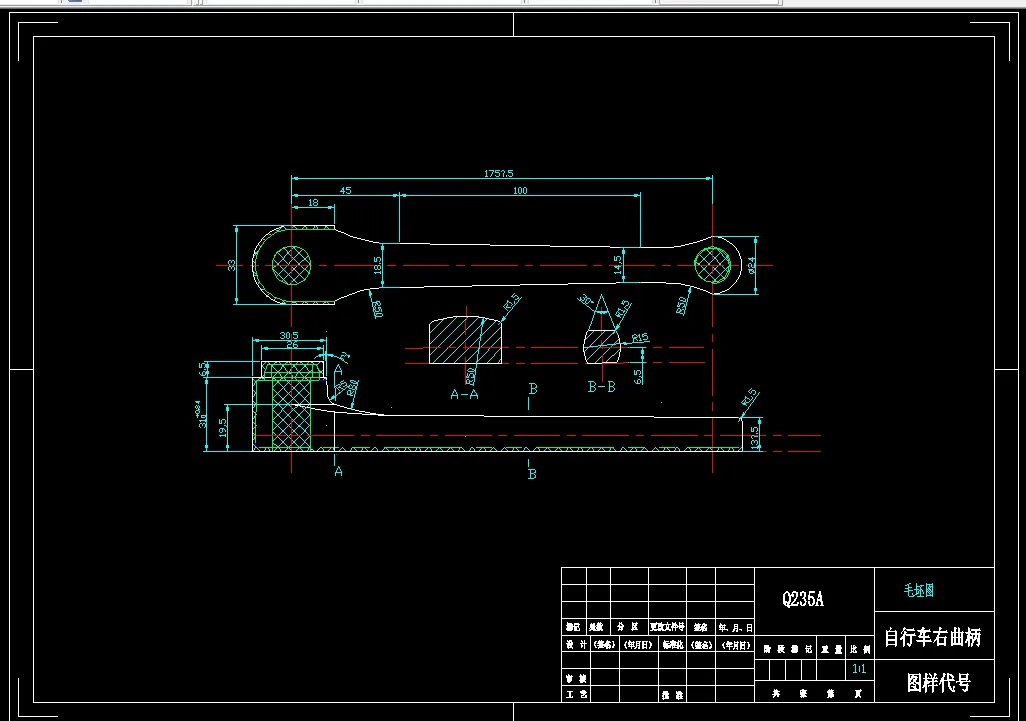The width and height of the screenshot is (1026, 721).
Task: Click the 重量 header cell
Action: pos(832,649)
